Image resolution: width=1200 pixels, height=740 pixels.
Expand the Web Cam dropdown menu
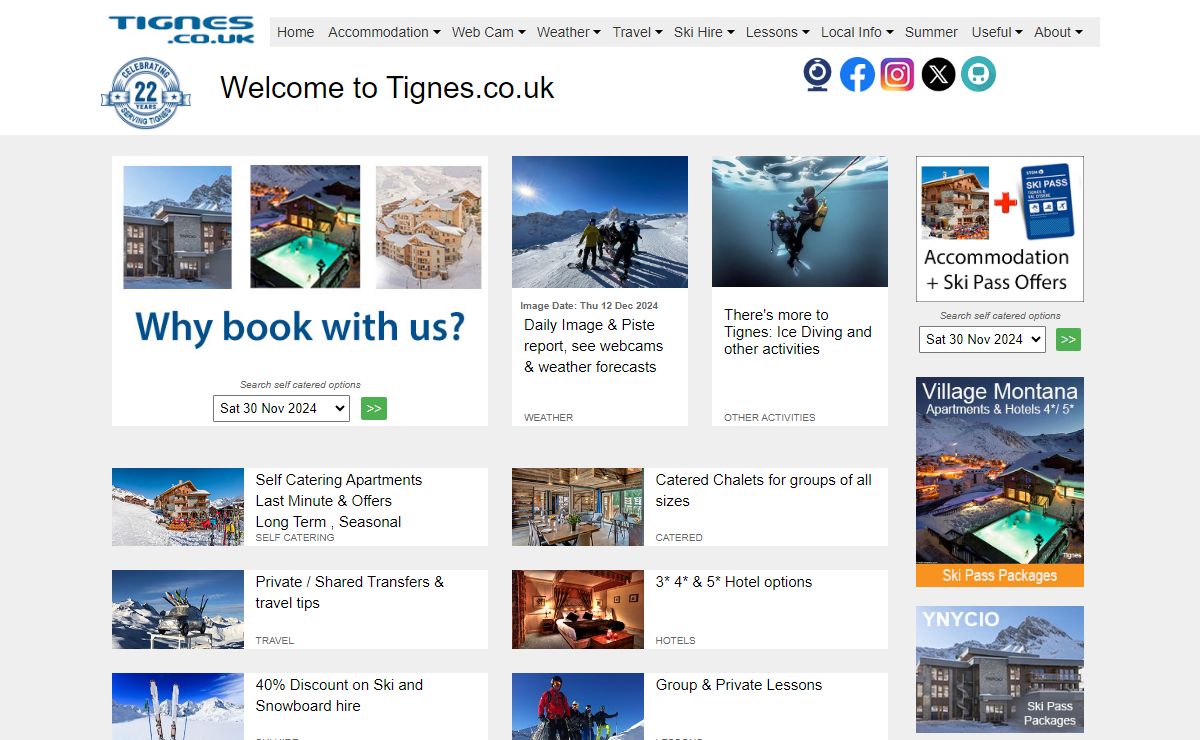[488, 32]
